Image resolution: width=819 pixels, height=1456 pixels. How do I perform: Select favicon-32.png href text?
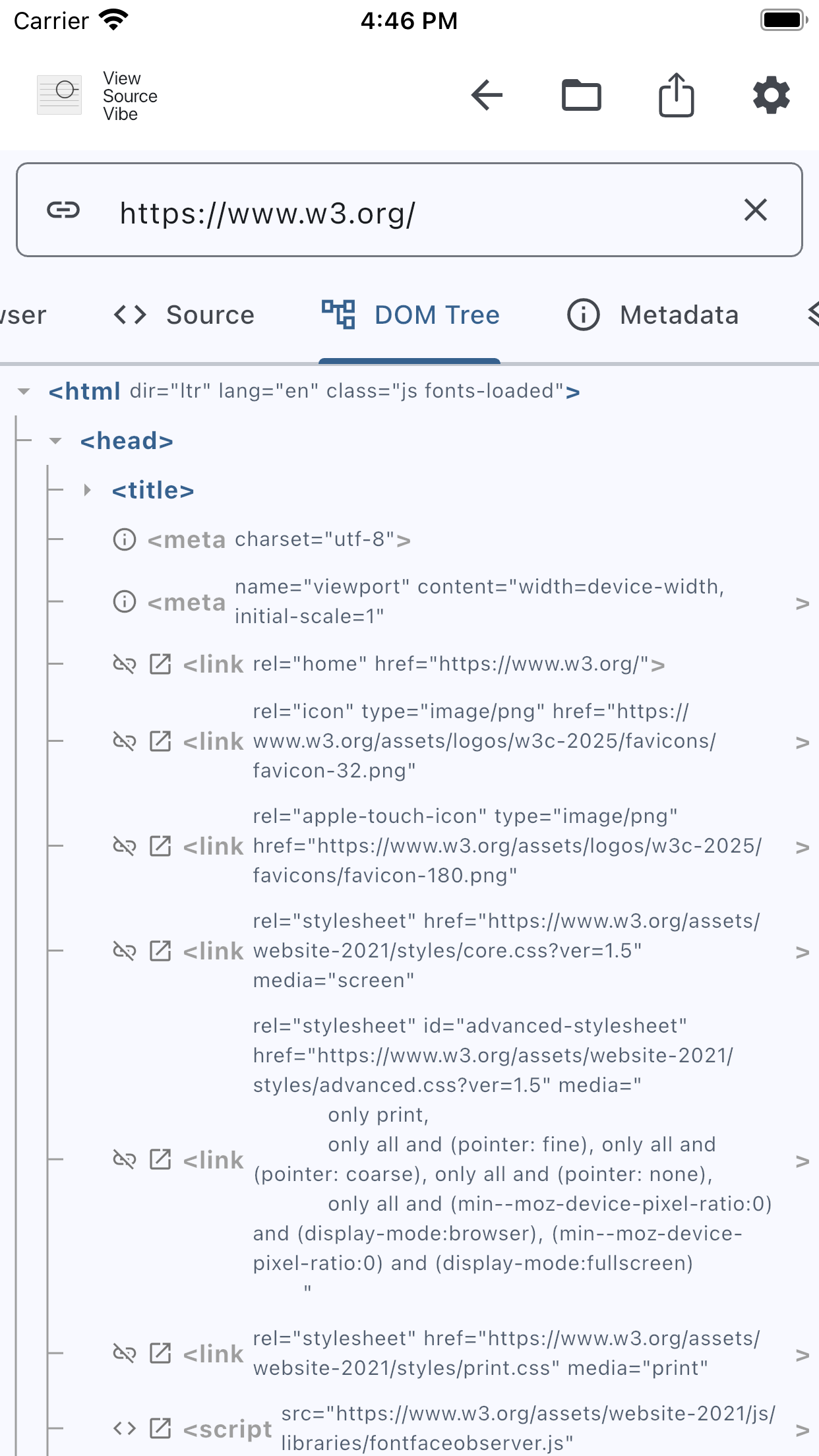tap(485, 741)
